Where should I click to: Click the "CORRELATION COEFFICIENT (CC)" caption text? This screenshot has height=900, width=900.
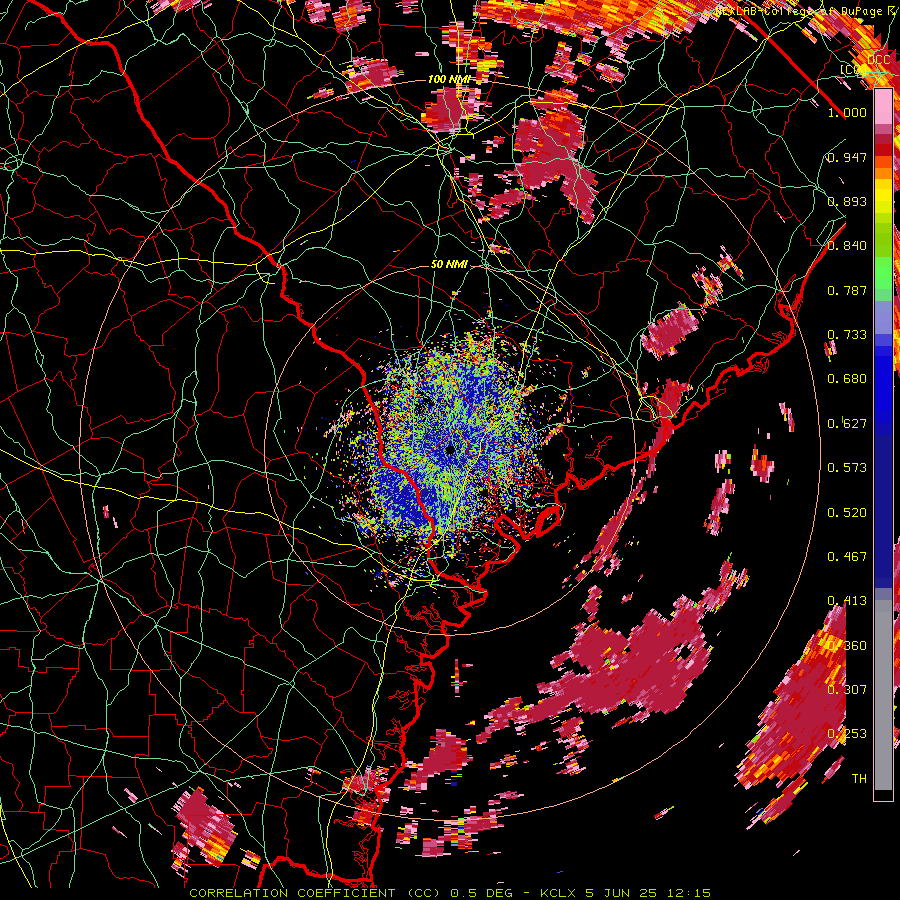(316, 893)
